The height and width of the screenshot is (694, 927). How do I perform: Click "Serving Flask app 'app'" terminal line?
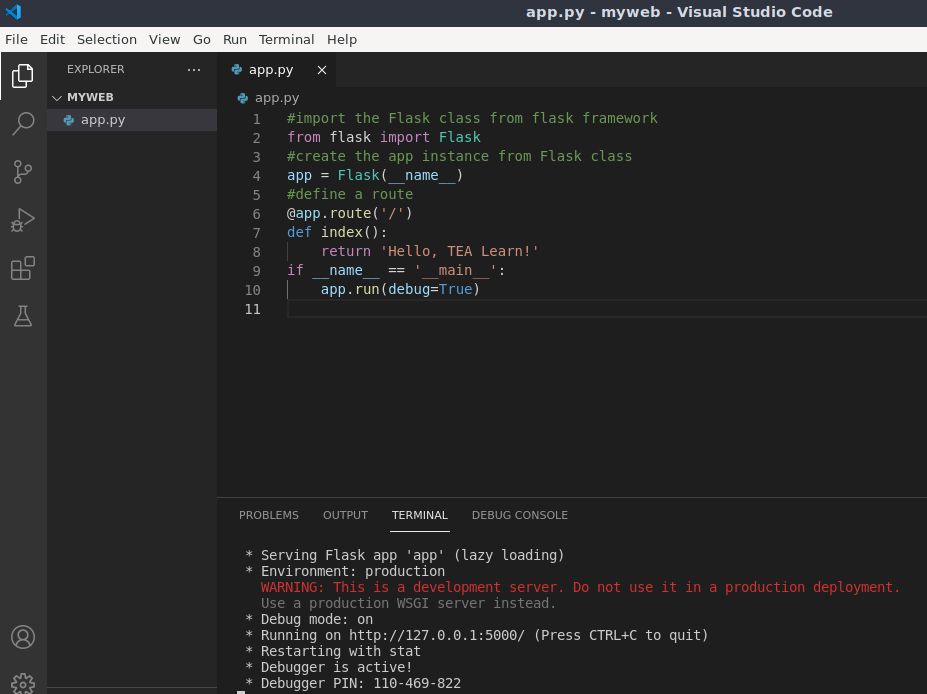(413, 556)
